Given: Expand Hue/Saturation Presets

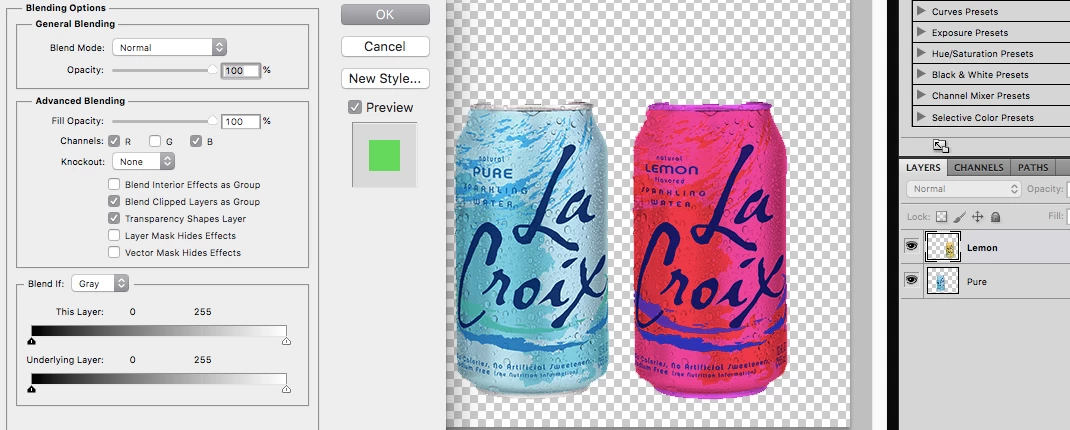Looking at the screenshot, I should pyautogui.click(x=921, y=53).
